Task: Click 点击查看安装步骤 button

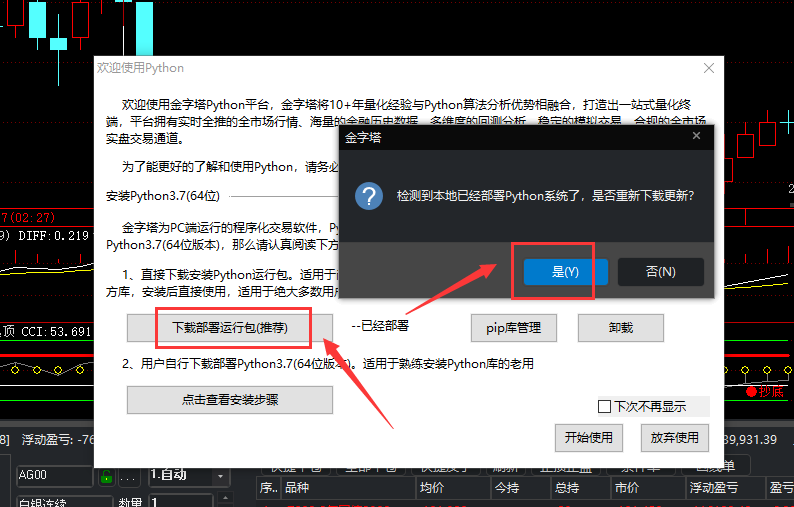Action: (230, 400)
